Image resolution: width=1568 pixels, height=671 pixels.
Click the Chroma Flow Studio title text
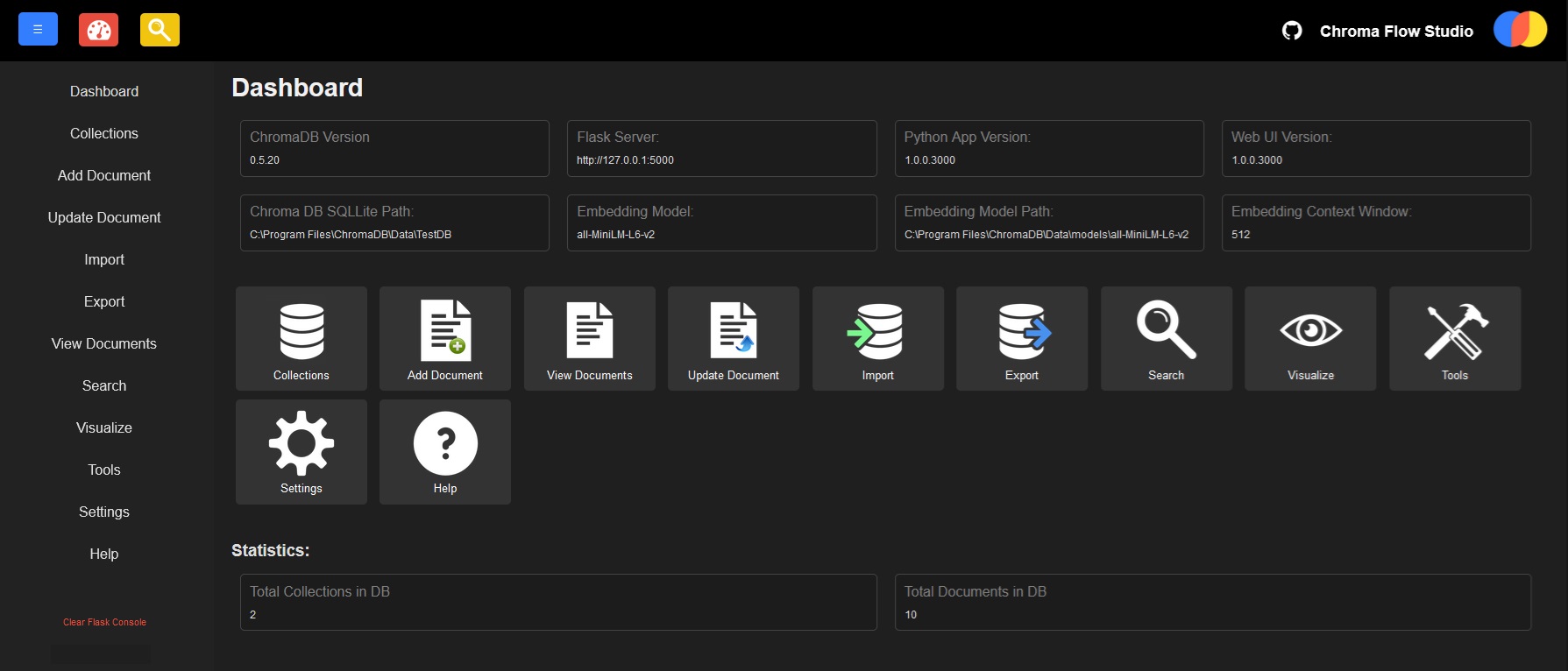pos(1396,32)
